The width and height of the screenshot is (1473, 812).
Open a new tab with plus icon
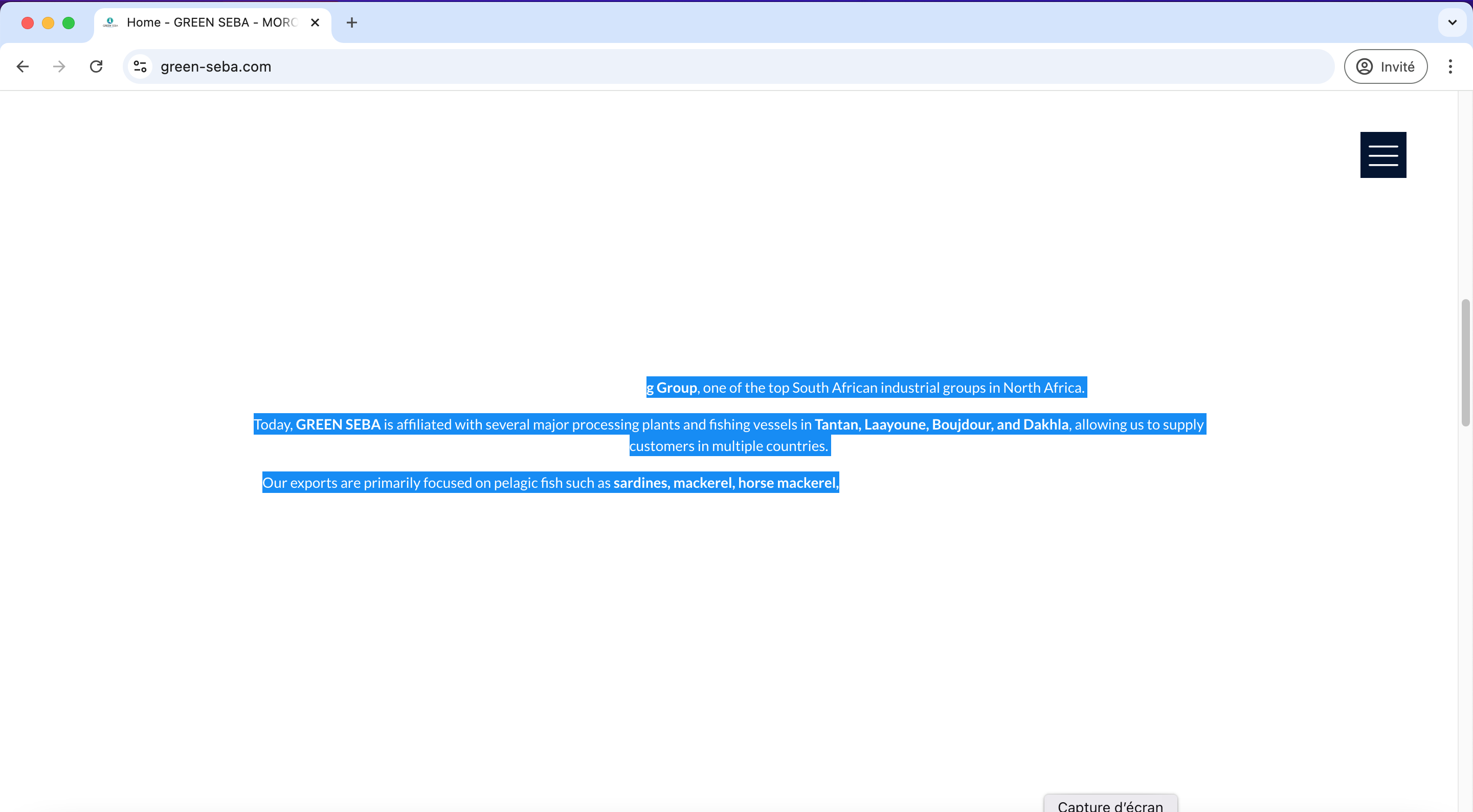pyautogui.click(x=352, y=23)
